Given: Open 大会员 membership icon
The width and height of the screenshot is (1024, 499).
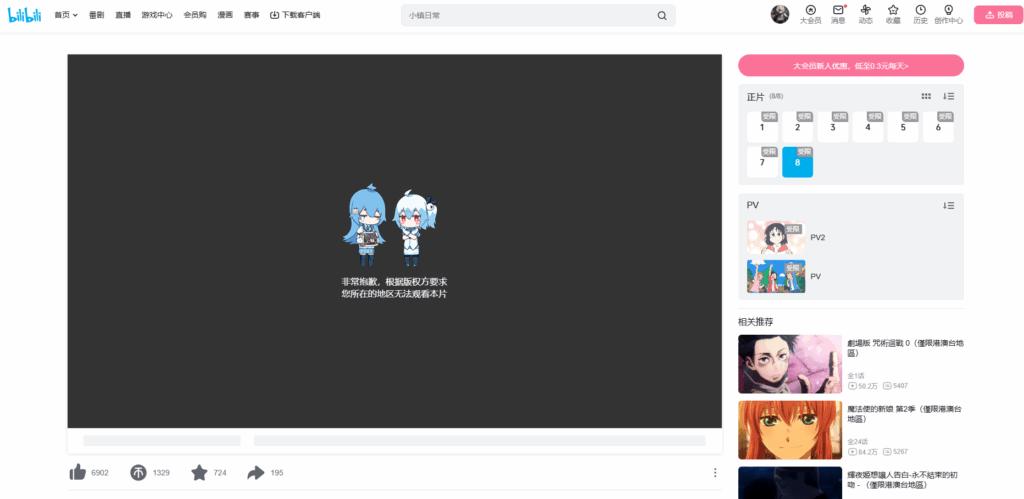Looking at the screenshot, I should pyautogui.click(x=810, y=14).
